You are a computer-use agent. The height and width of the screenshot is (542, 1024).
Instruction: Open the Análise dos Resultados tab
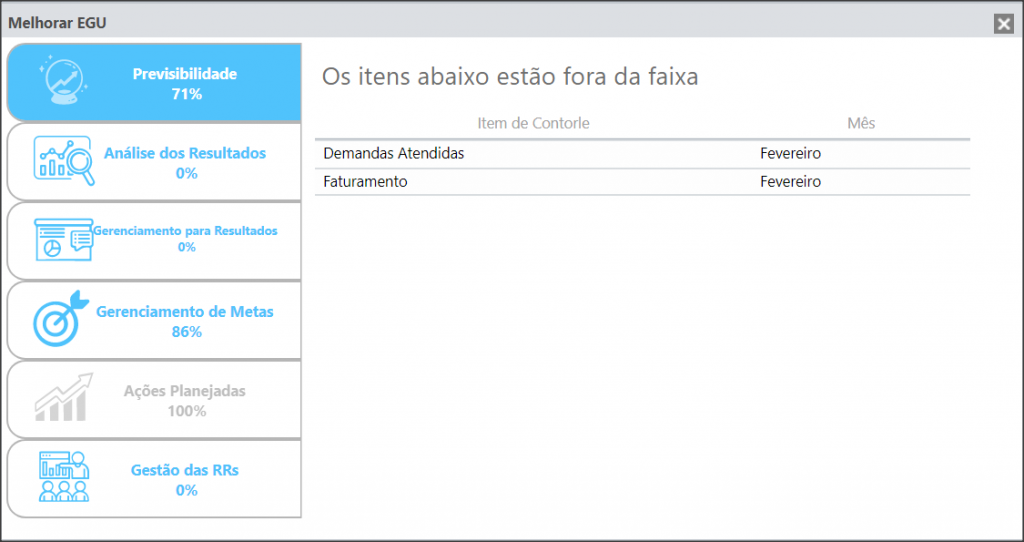(154, 162)
